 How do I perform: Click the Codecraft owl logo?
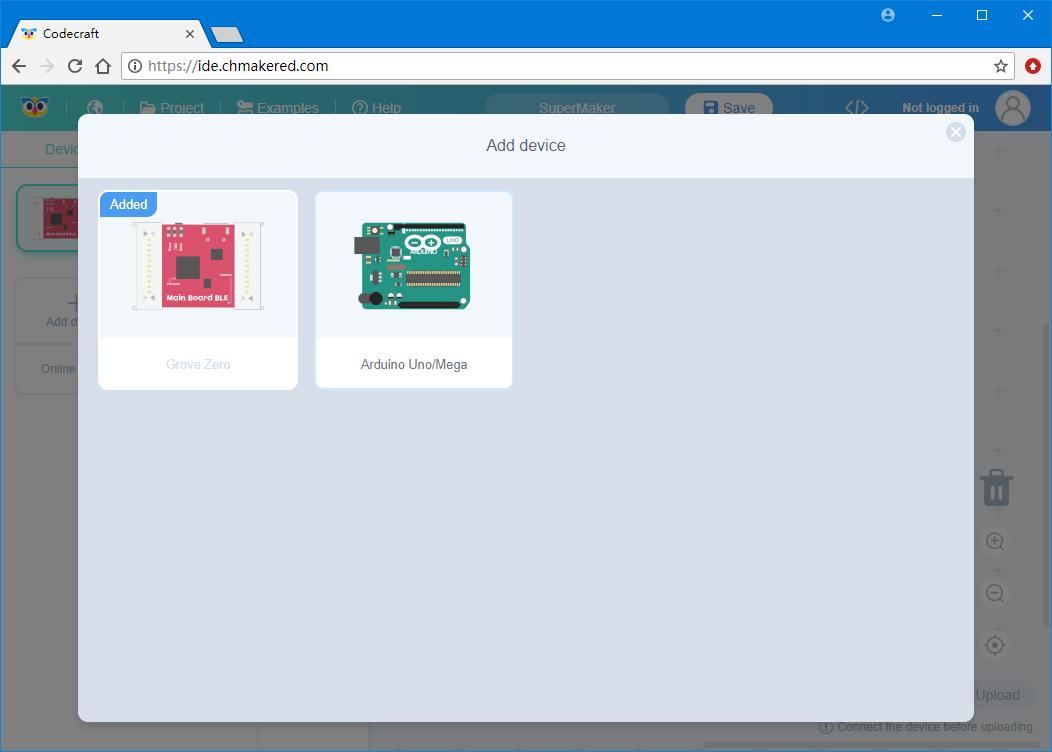click(x=35, y=107)
